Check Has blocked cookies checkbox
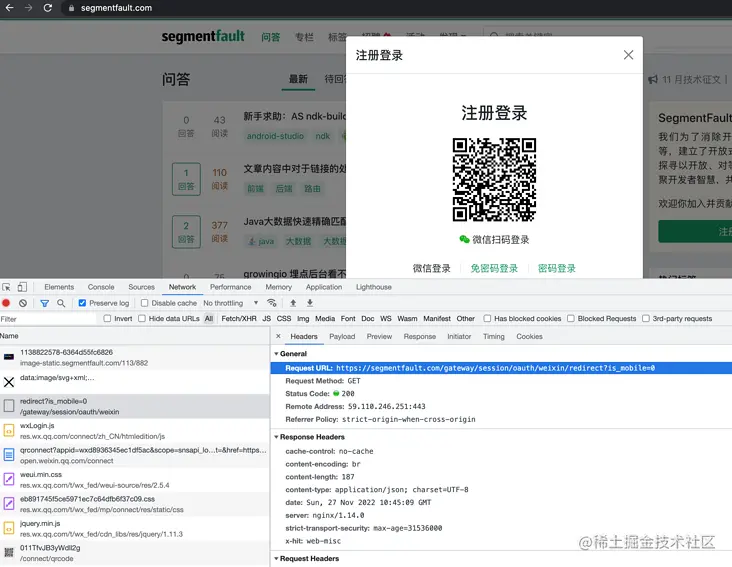The width and height of the screenshot is (732, 567). [487, 318]
